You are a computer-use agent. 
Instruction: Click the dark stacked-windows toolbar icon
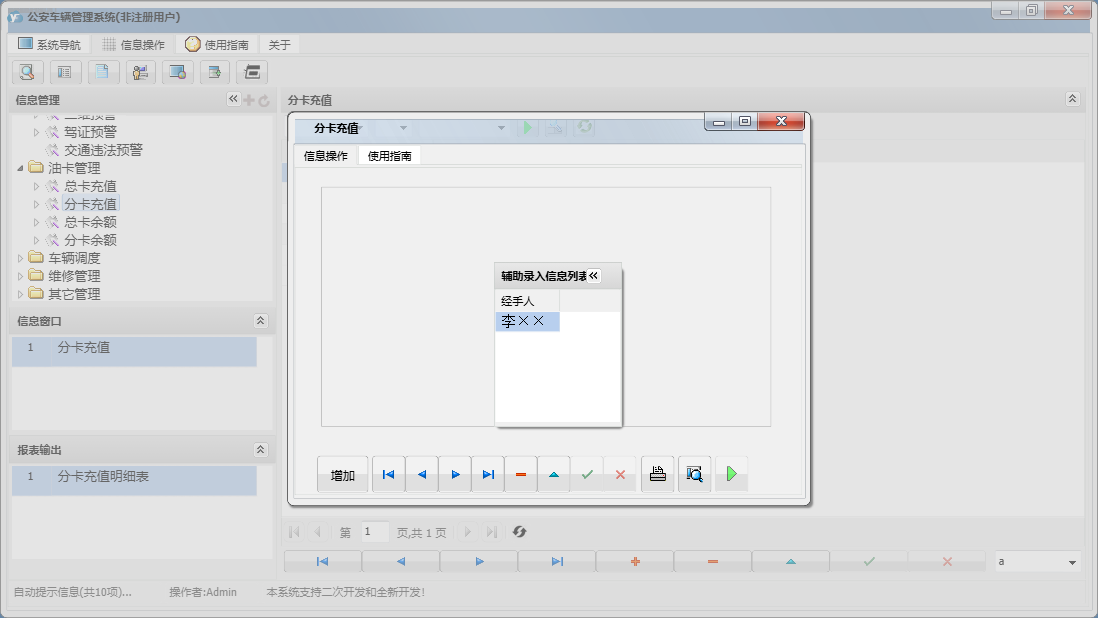pyautogui.click(x=252, y=72)
